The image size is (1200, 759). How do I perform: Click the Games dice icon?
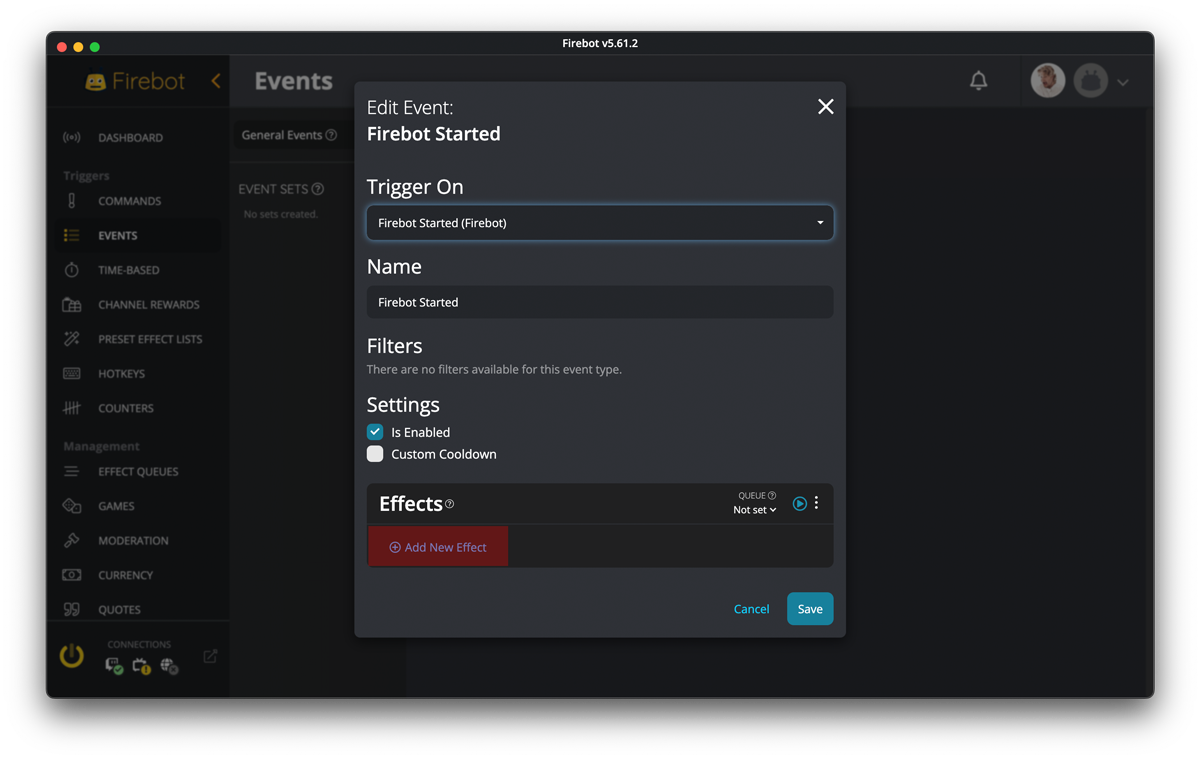coord(72,506)
